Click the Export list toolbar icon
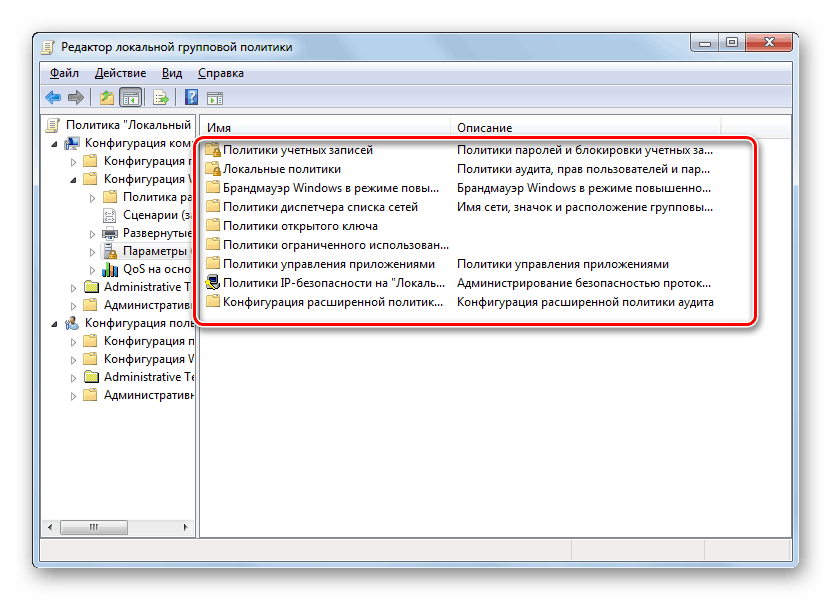The image size is (832, 601). pyautogui.click(x=160, y=98)
